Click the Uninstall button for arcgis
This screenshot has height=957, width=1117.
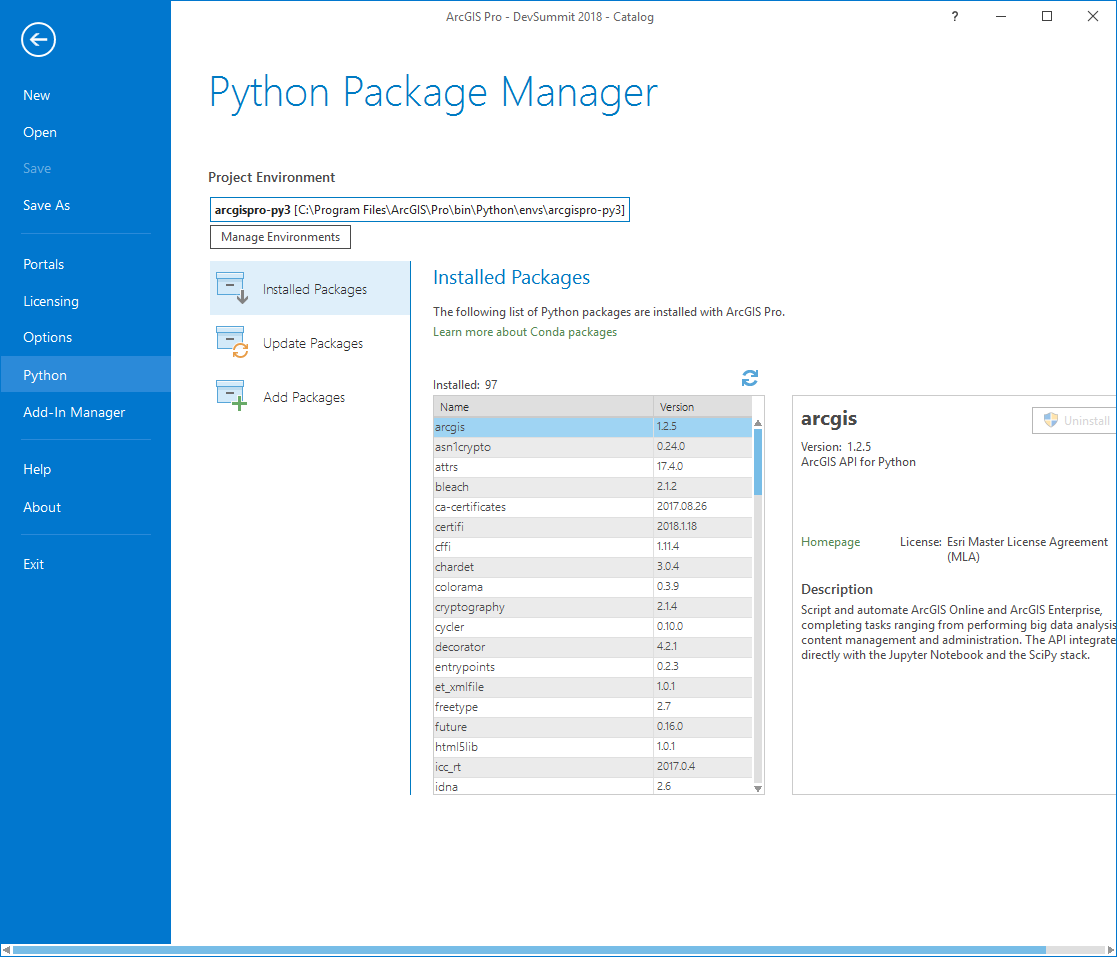coord(1074,420)
